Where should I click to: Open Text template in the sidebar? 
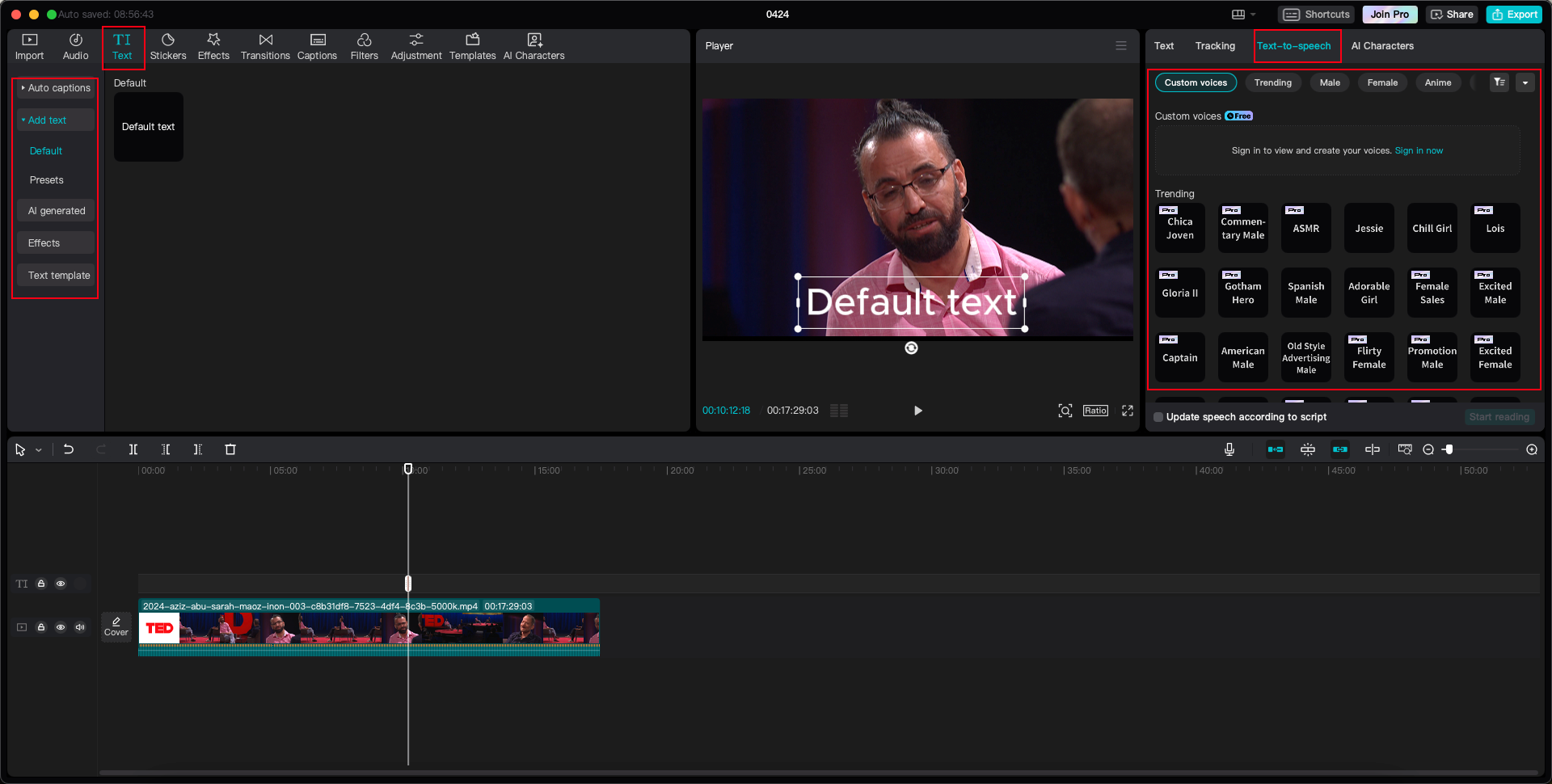click(56, 276)
